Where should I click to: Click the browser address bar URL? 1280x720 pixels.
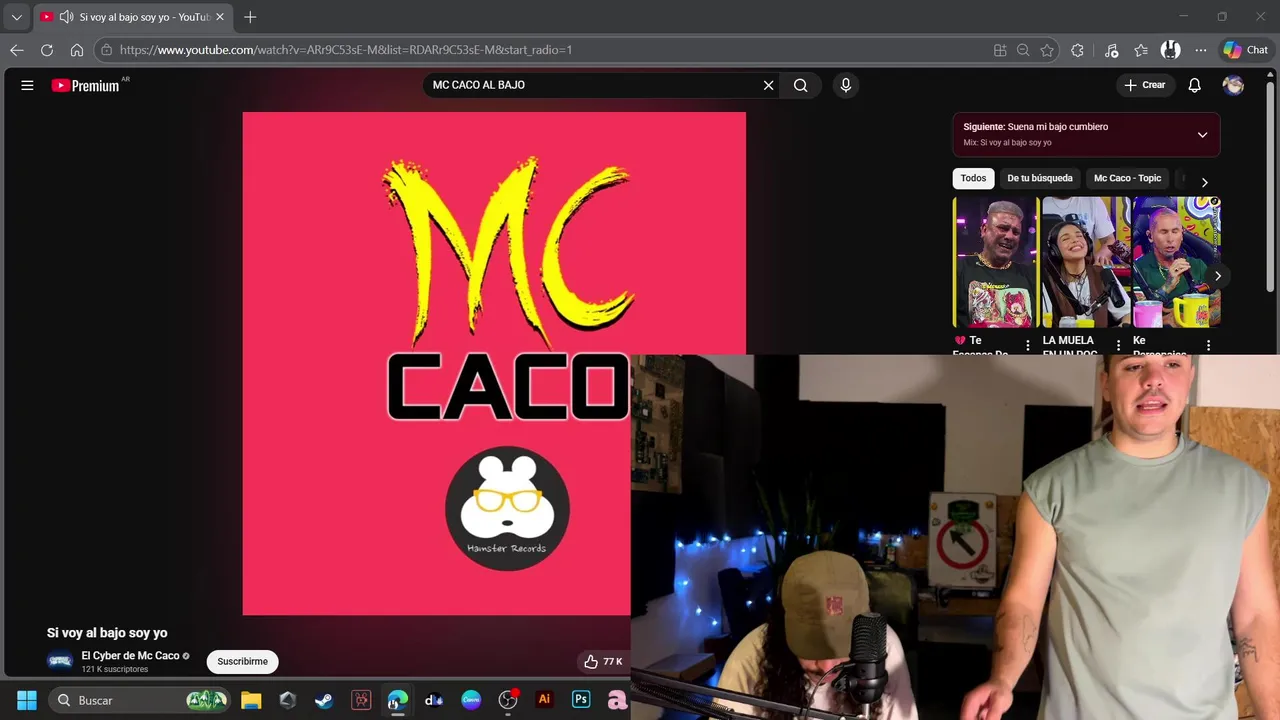[346, 50]
